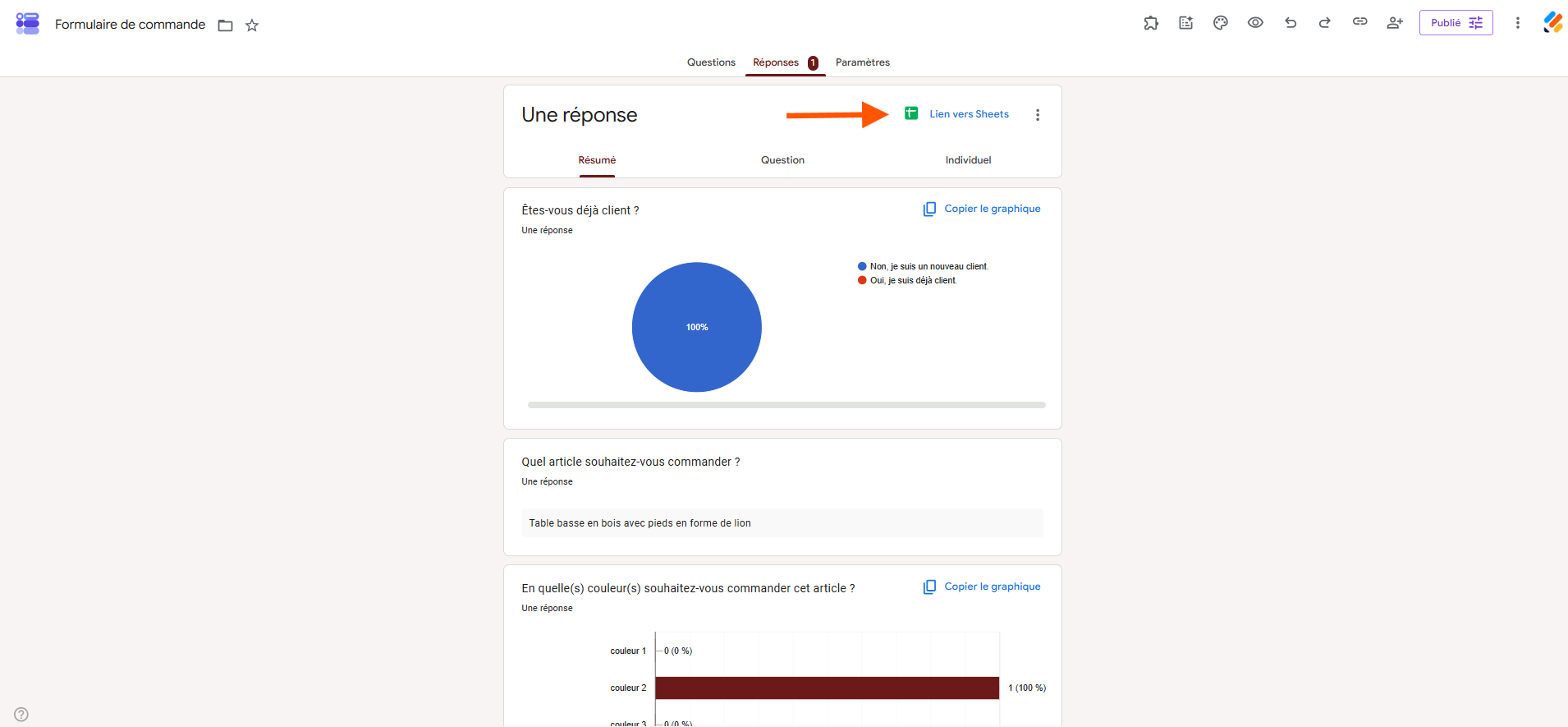Click the 1 (100 %) bar value label
The image size is (1568, 727).
pos(1027,688)
